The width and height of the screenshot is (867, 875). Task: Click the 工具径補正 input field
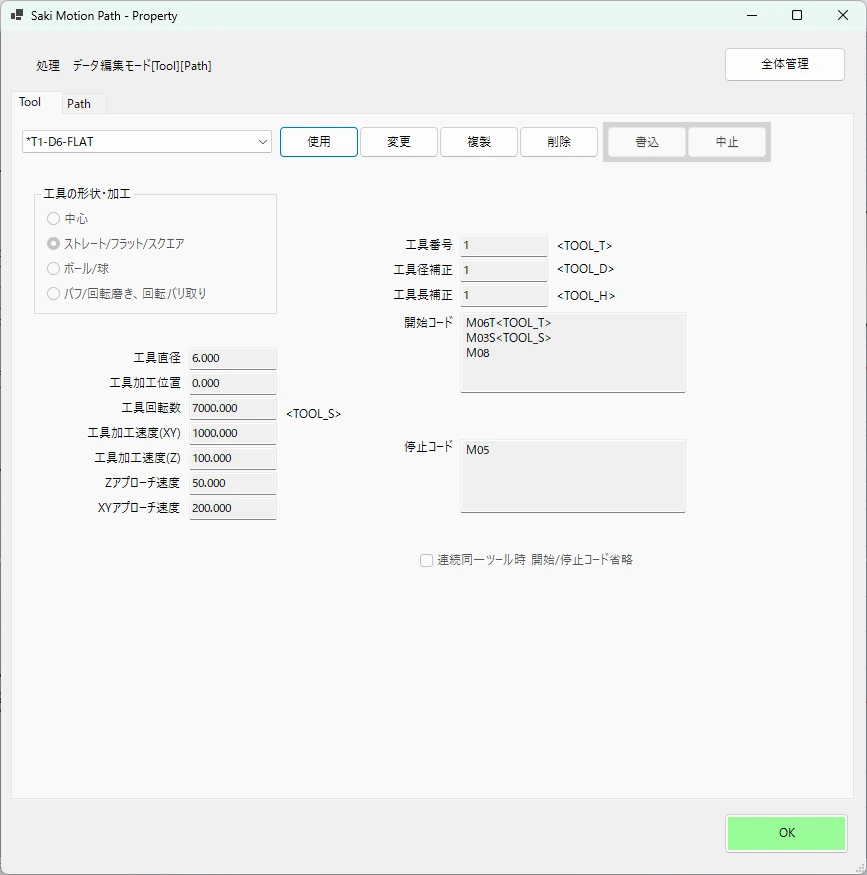click(x=504, y=271)
